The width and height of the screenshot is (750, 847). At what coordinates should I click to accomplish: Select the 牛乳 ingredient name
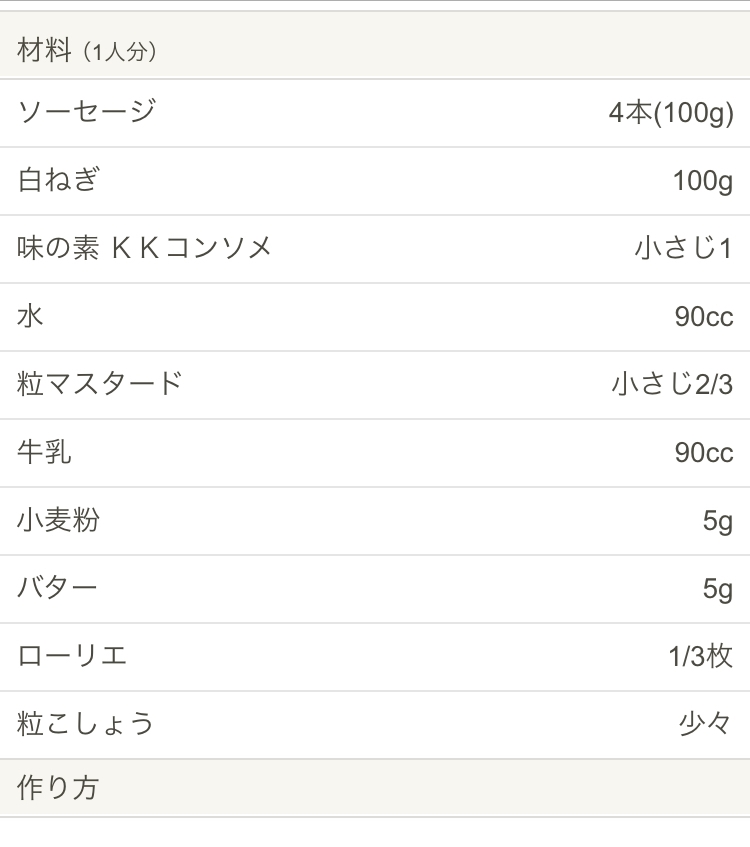click(x=45, y=452)
